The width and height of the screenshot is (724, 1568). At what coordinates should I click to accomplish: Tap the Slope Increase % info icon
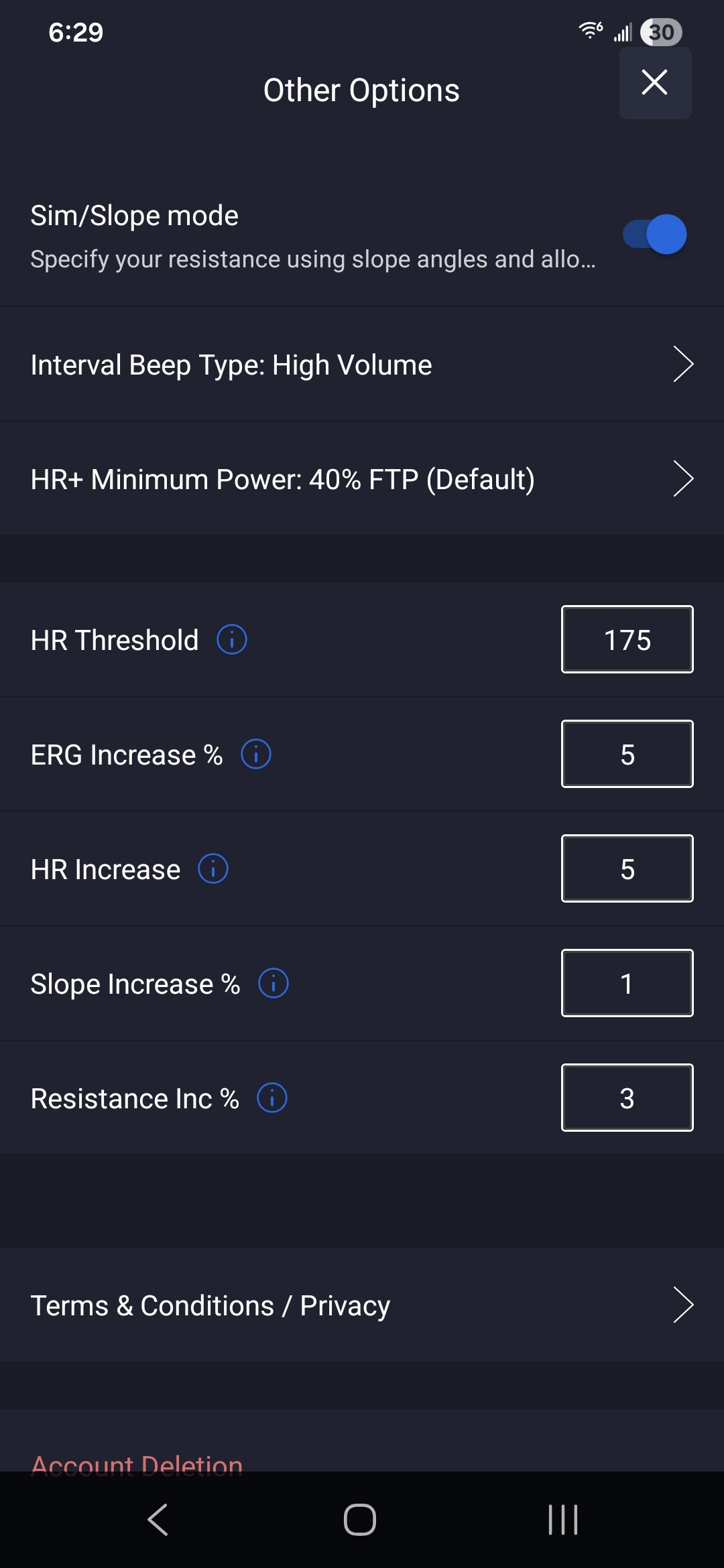click(274, 984)
